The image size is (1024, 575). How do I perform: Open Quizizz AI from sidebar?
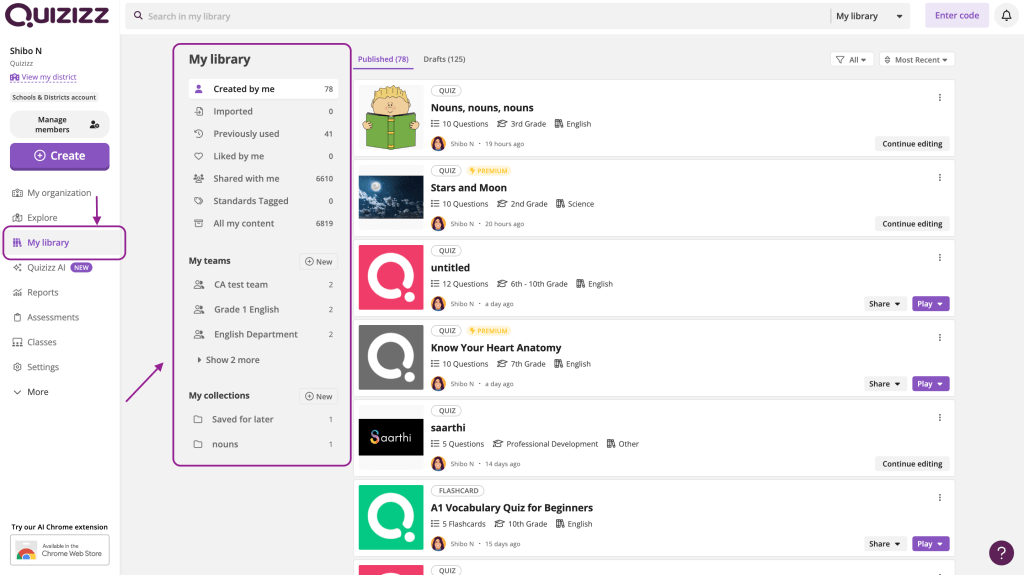click(46, 268)
